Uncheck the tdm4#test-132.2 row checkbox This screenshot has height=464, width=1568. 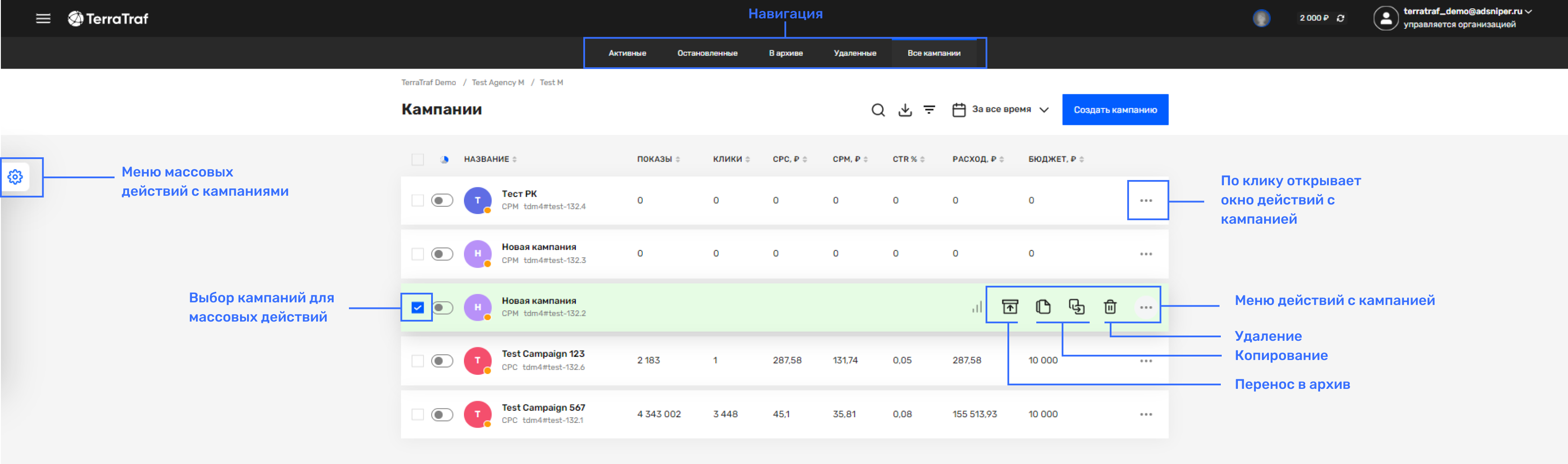tap(417, 307)
